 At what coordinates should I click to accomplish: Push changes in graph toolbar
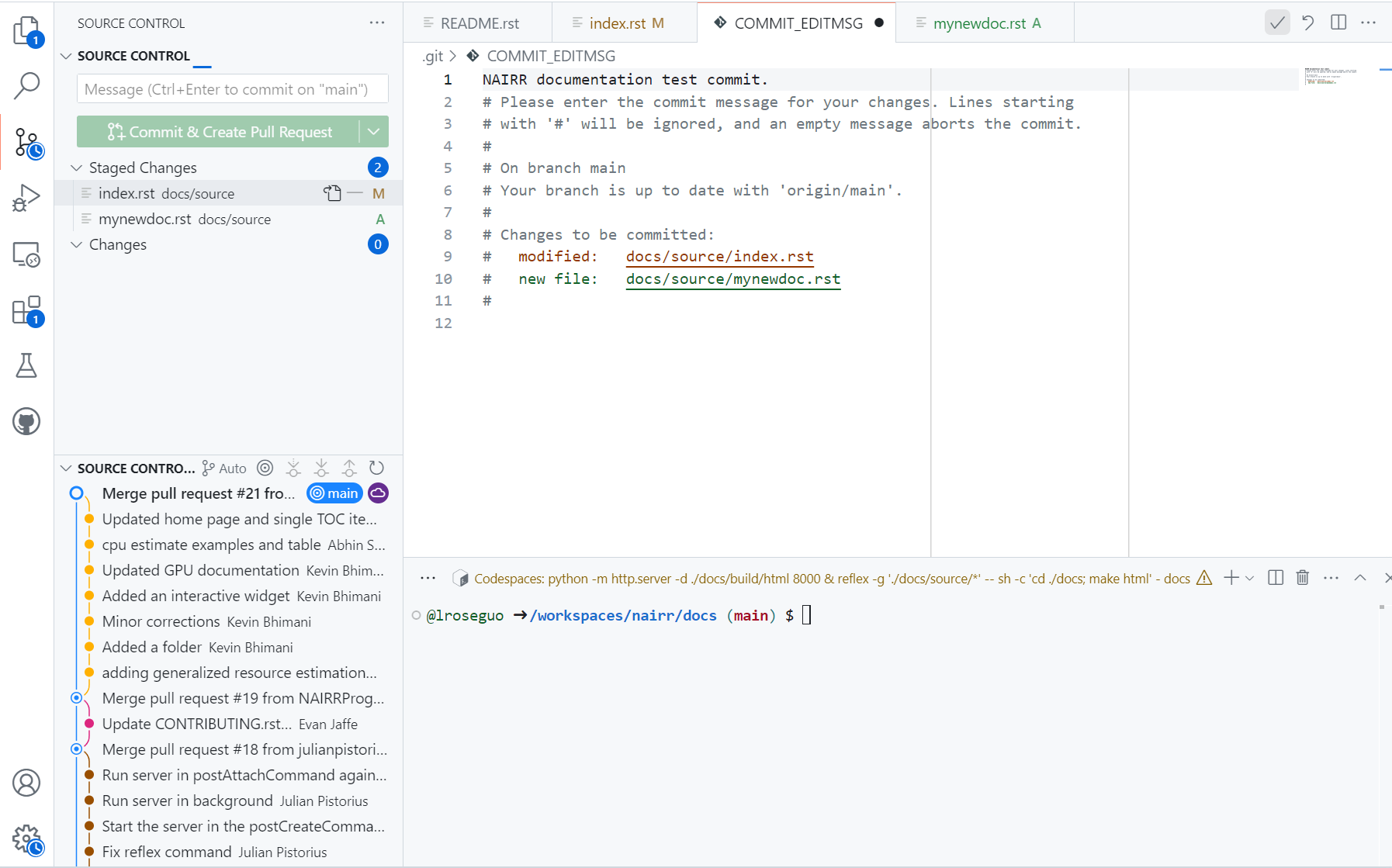tap(349, 468)
